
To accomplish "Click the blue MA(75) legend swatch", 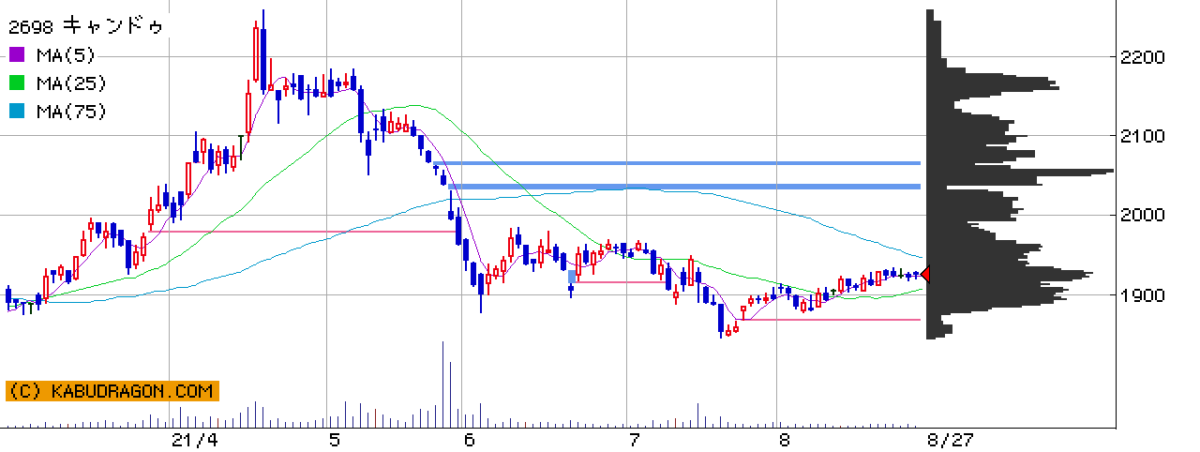I will [x=17, y=110].
